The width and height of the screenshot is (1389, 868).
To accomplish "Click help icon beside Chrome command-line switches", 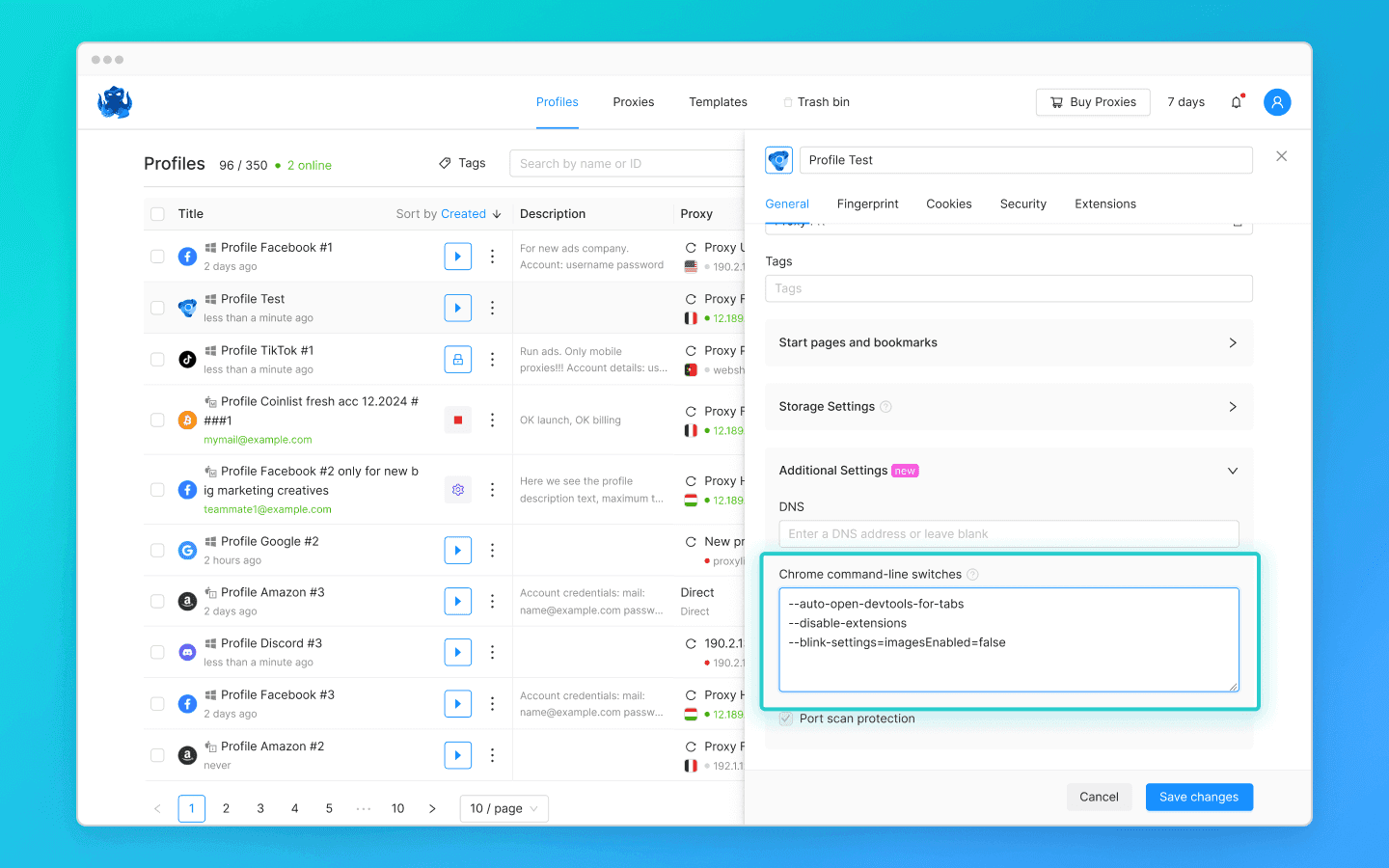I will [972, 575].
